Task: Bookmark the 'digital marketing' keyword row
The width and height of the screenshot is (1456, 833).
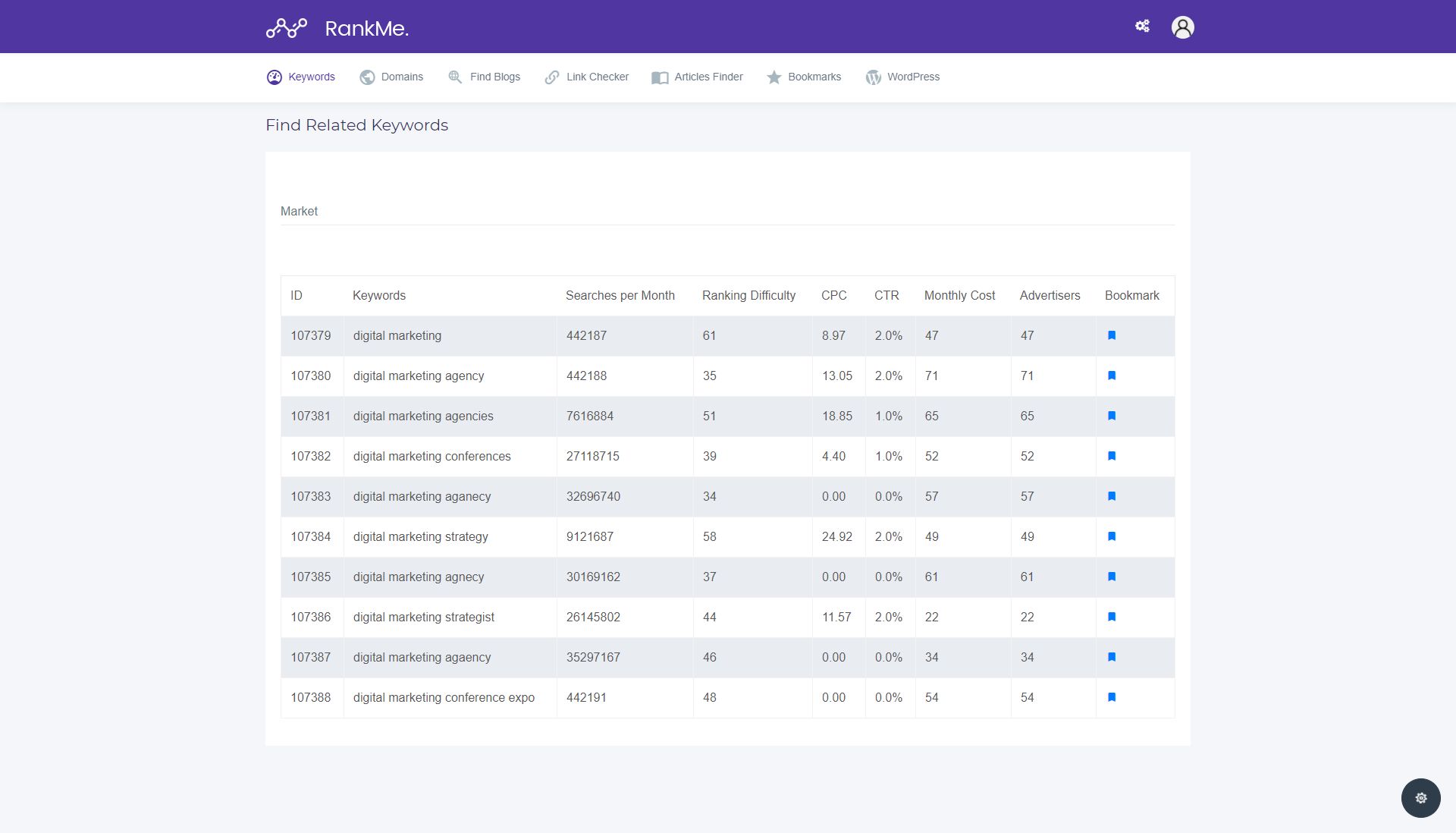Action: point(1112,335)
